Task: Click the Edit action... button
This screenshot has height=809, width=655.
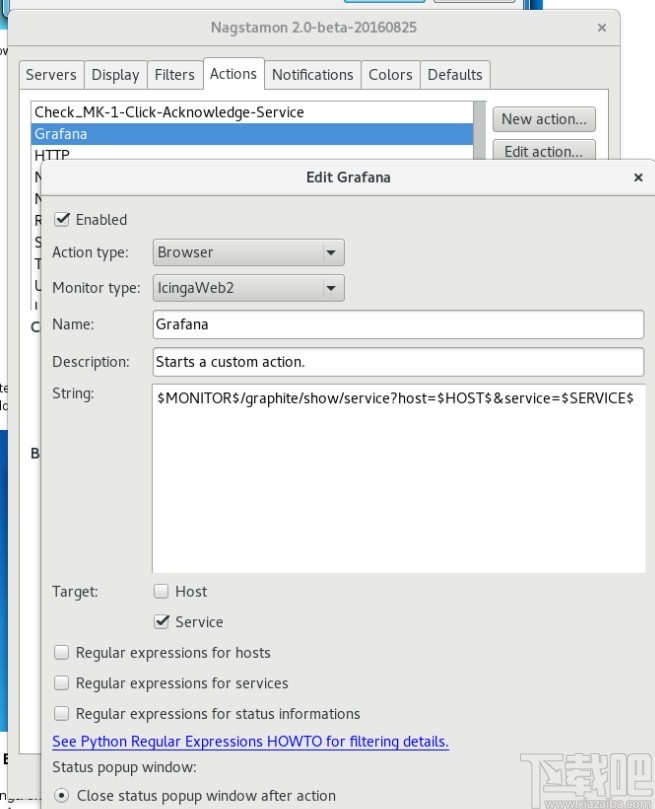Action: (x=544, y=150)
